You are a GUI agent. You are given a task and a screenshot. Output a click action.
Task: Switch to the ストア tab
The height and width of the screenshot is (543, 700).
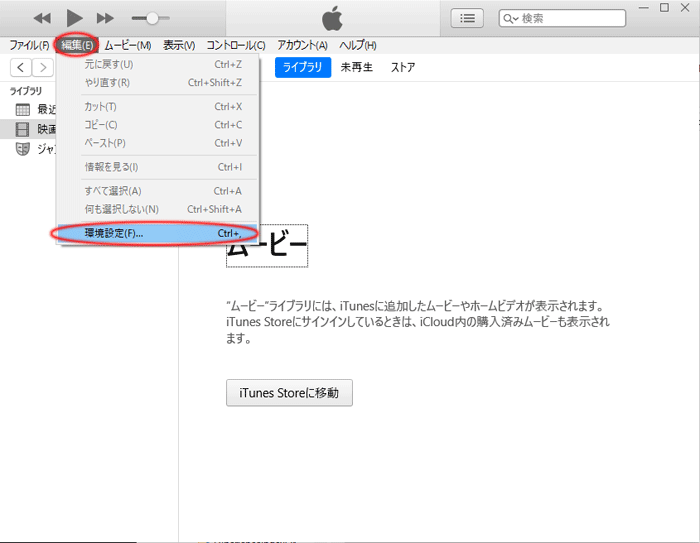tap(403, 67)
